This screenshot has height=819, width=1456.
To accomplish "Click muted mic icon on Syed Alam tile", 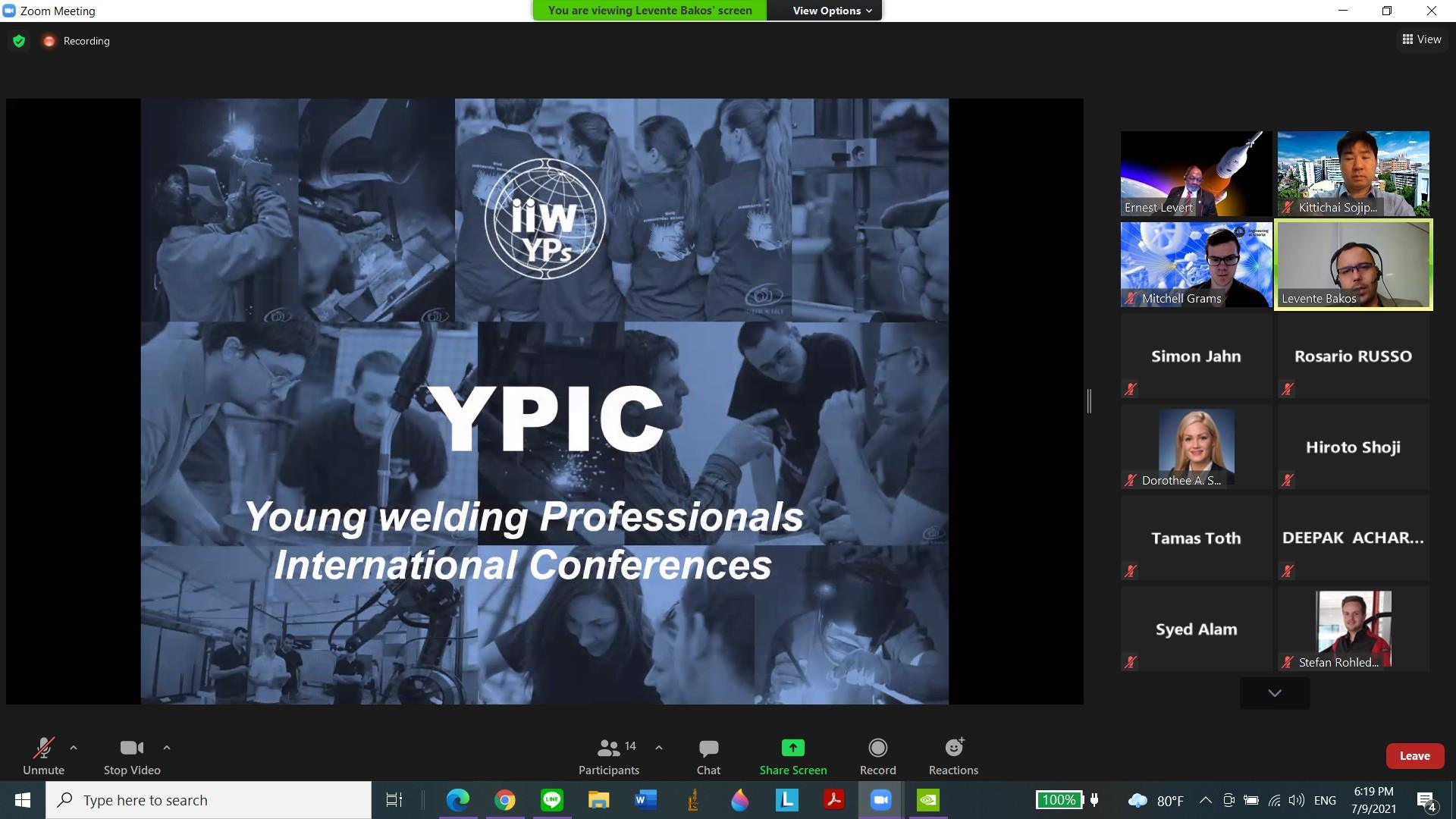I will (1131, 662).
